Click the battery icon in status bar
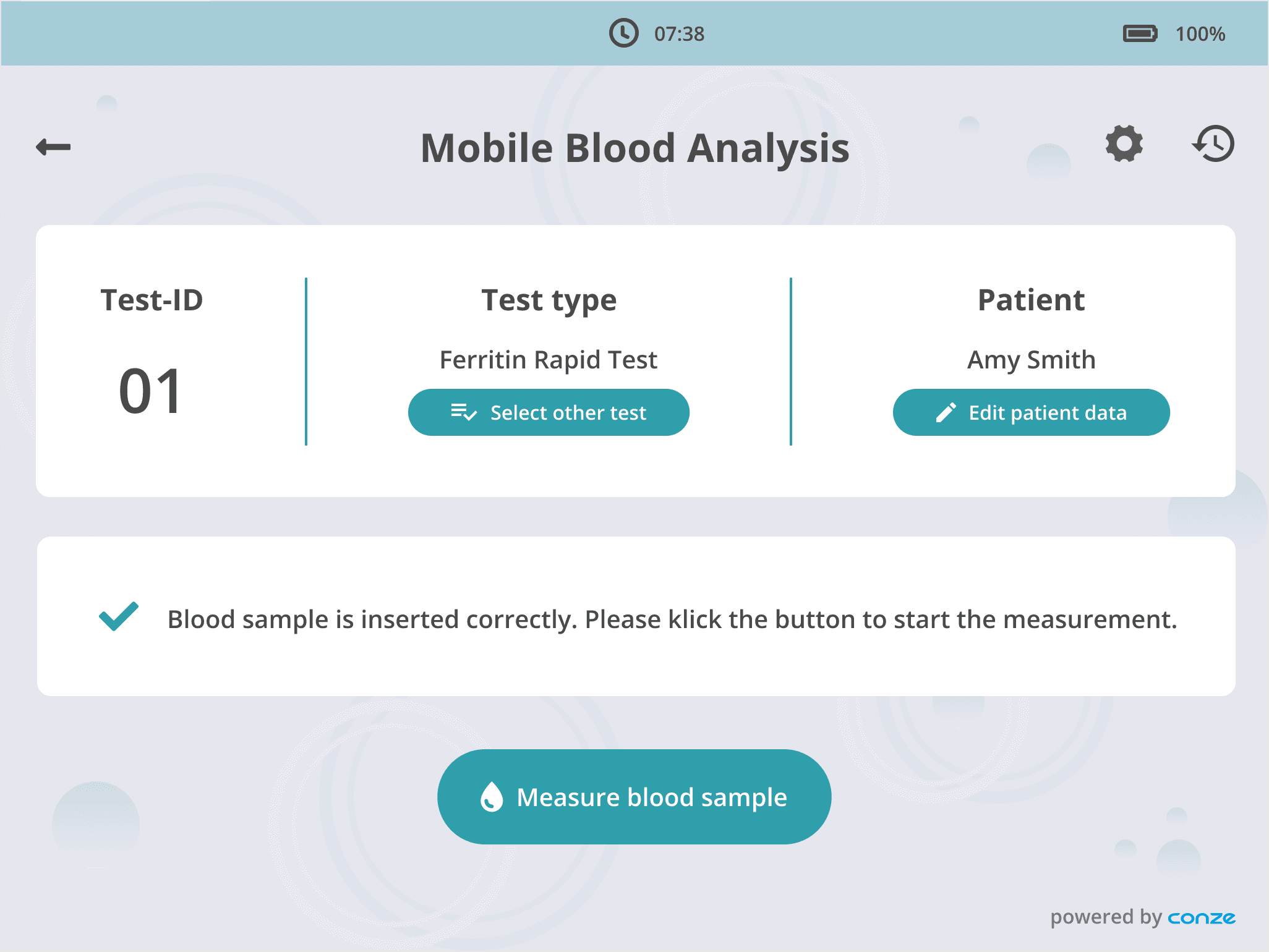 tap(1140, 33)
